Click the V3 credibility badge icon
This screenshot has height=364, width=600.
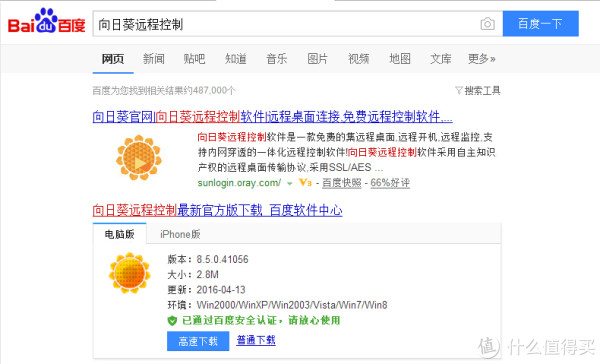(x=305, y=183)
